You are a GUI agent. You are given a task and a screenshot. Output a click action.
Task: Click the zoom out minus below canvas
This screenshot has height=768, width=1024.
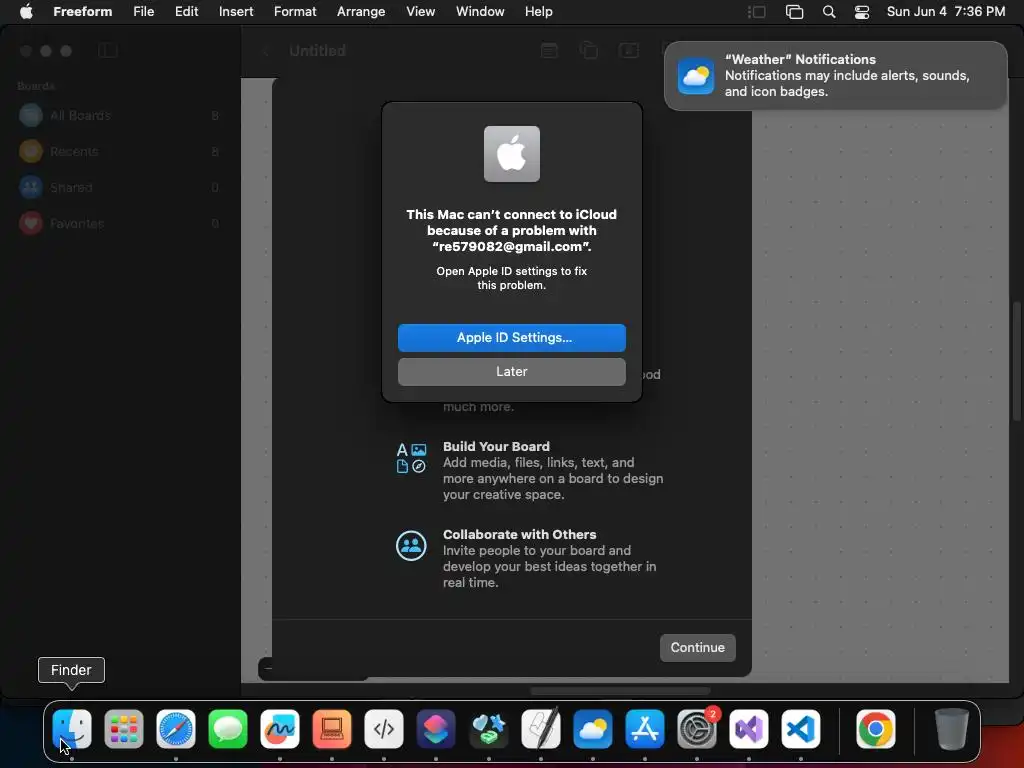point(268,668)
